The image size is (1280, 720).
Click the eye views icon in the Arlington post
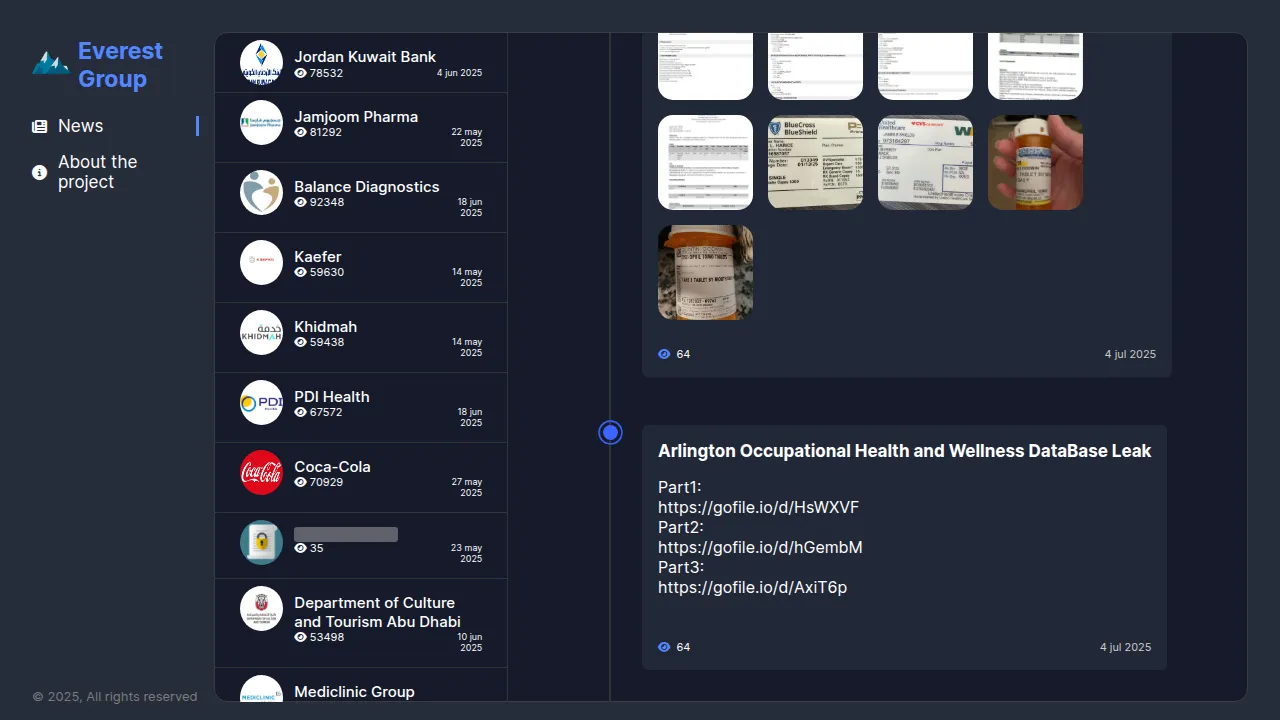coord(664,647)
